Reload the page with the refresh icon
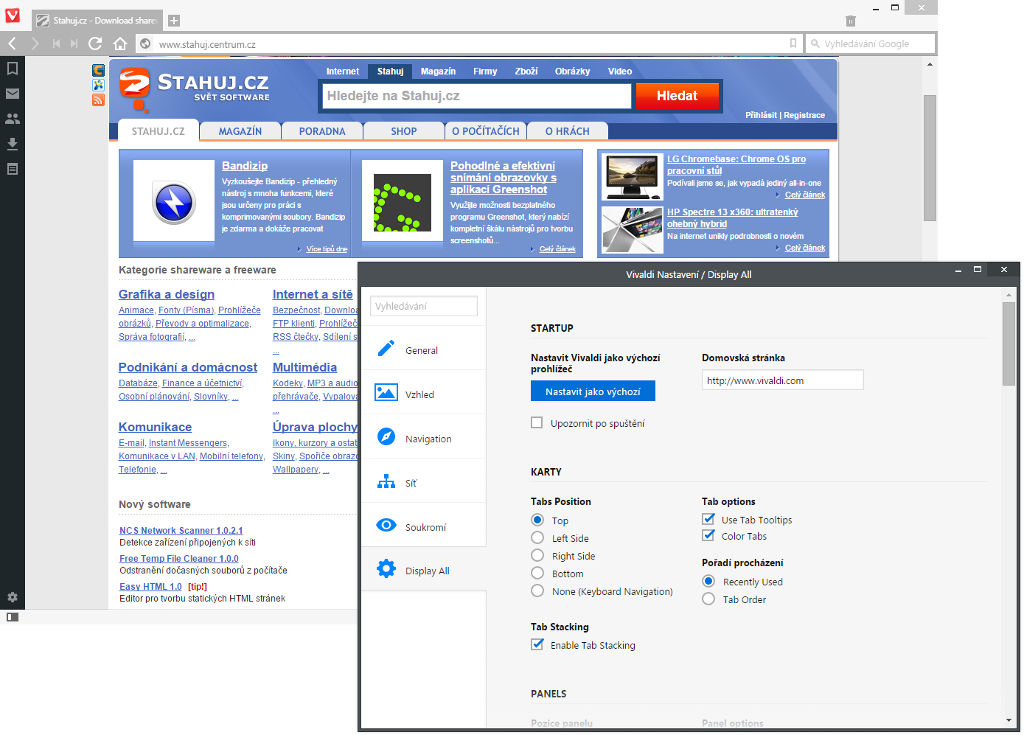Screen dimensions: 1024x735 click(x=95, y=44)
